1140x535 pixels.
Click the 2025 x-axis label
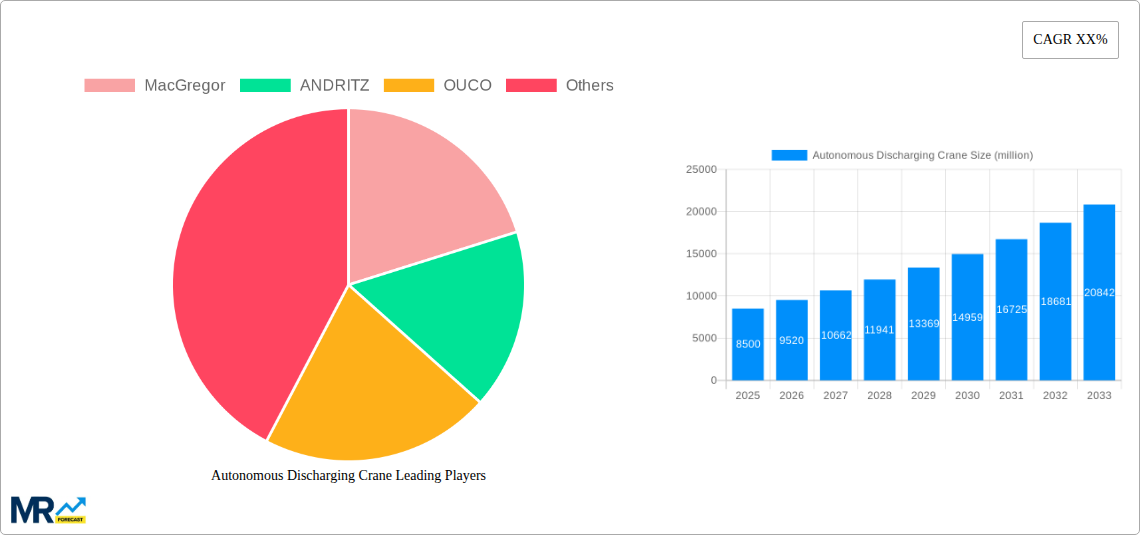coord(748,395)
